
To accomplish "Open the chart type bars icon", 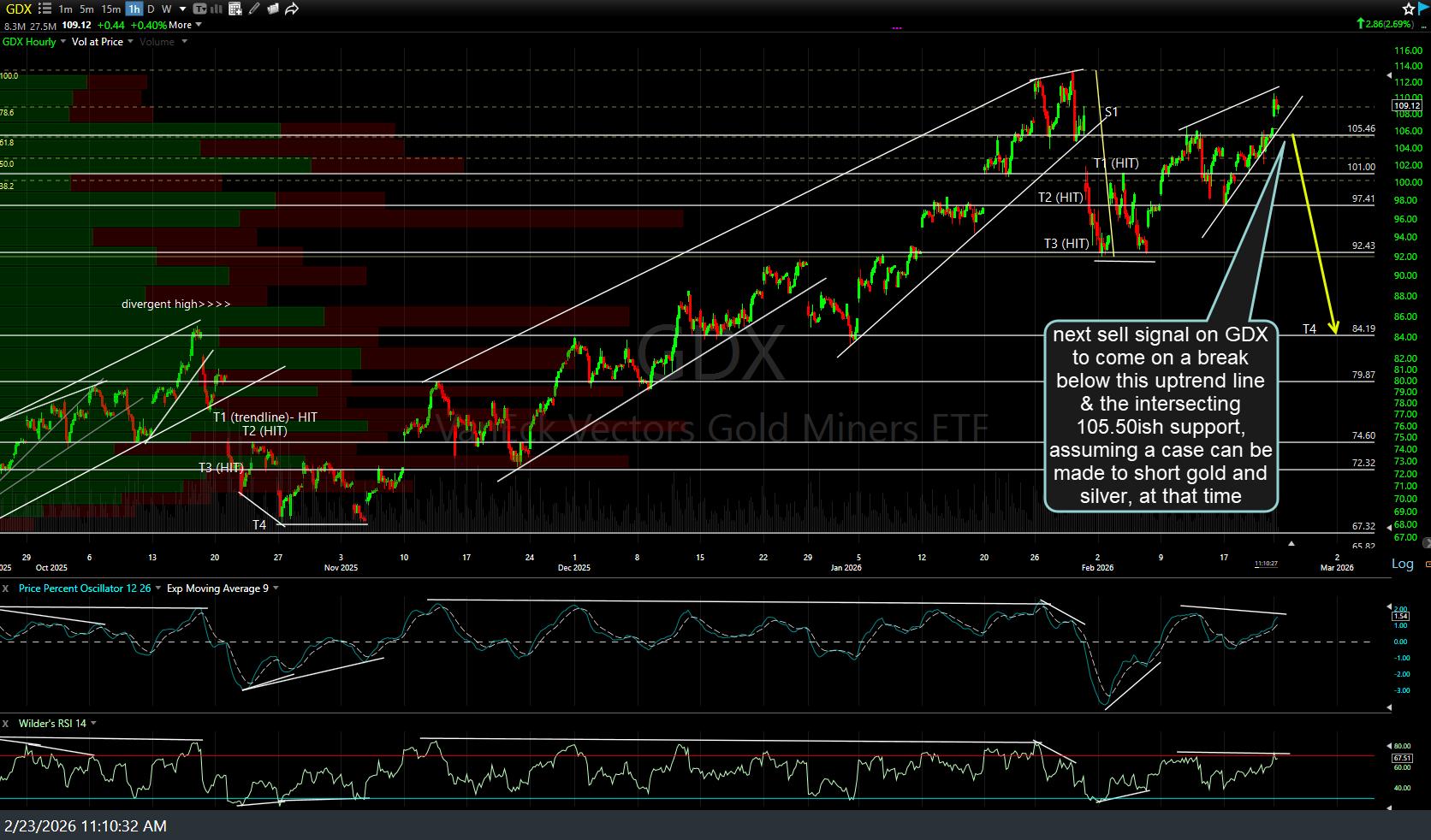I will 217,9.
